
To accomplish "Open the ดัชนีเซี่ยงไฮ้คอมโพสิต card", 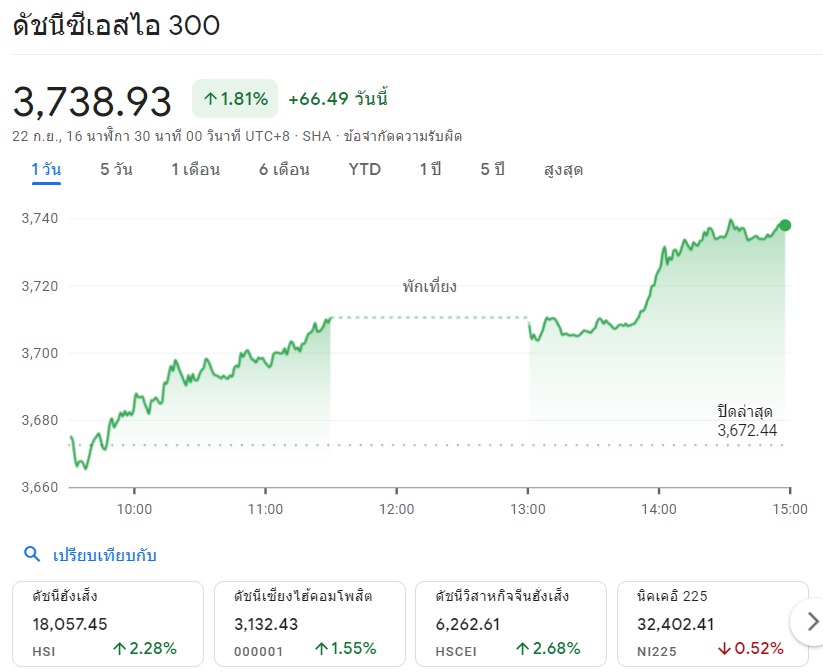I will pyautogui.click(x=309, y=622).
